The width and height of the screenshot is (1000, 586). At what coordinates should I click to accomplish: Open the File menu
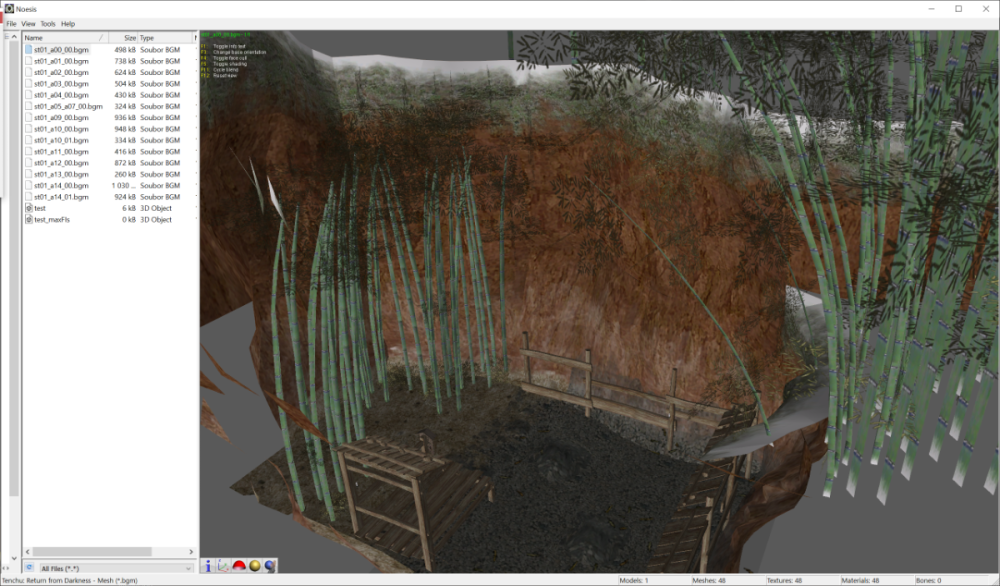click(x=11, y=24)
